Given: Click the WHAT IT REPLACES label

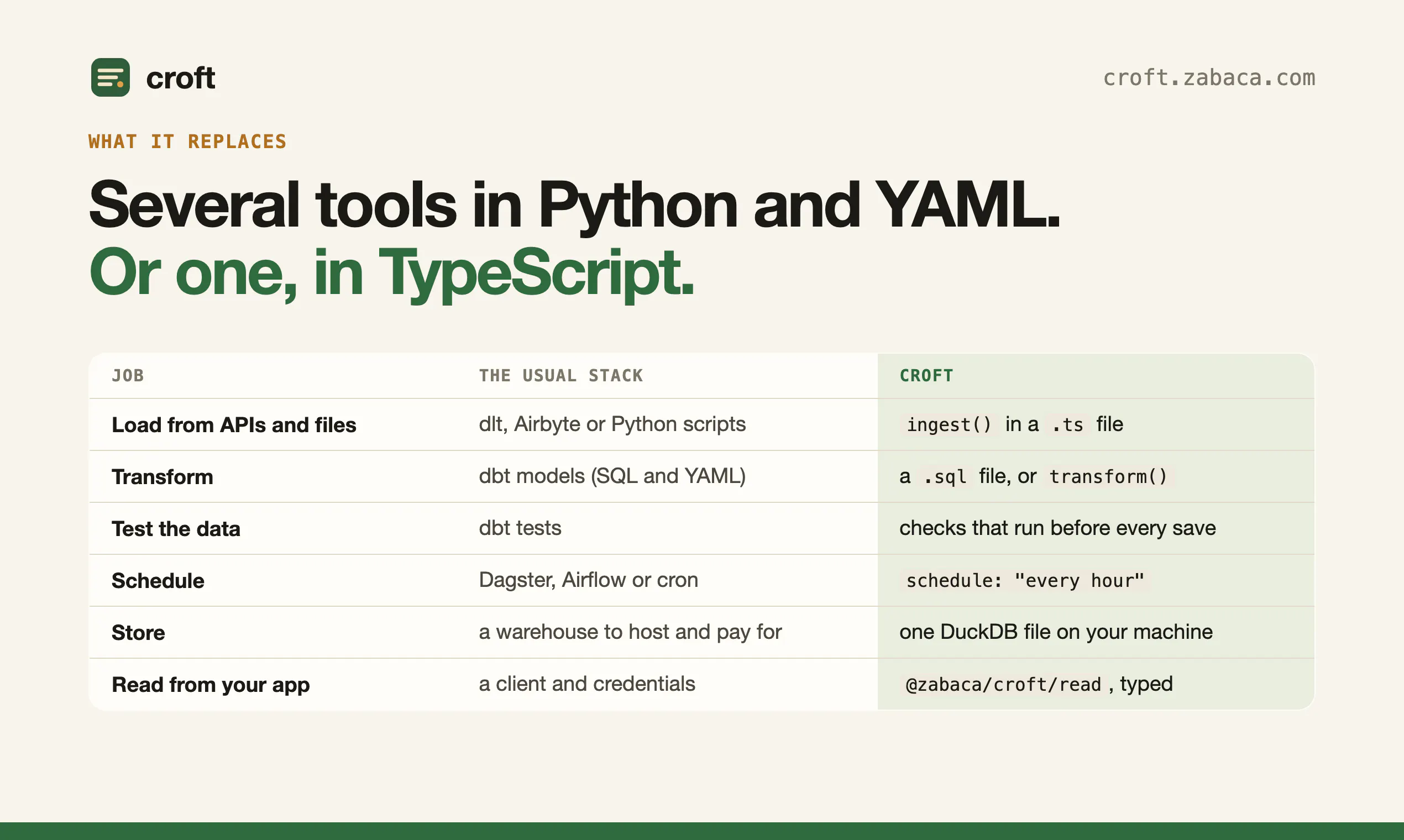Looking at the screenshot, I should [x=187, y=141].
